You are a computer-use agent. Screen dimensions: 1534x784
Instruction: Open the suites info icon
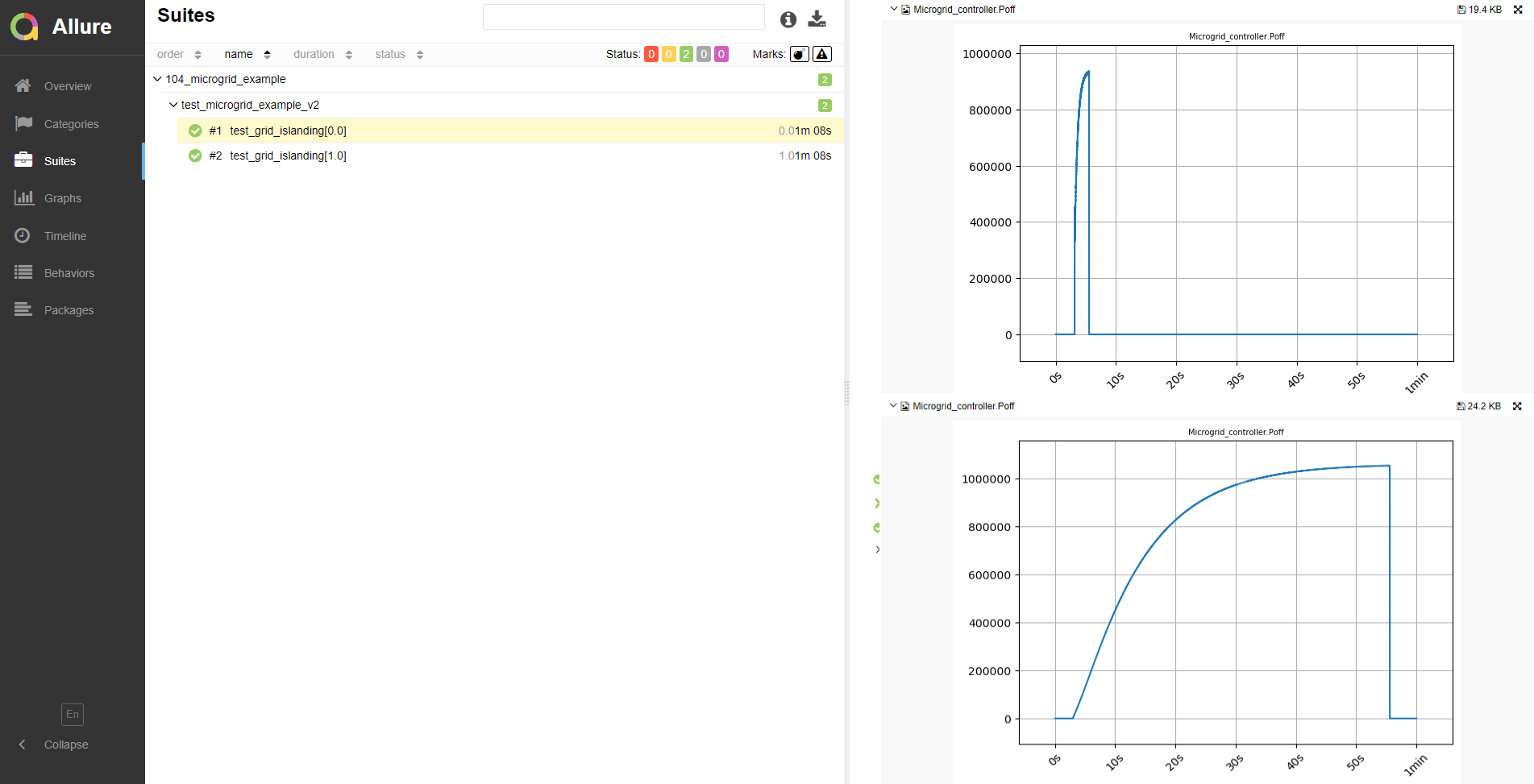[788, 19]
